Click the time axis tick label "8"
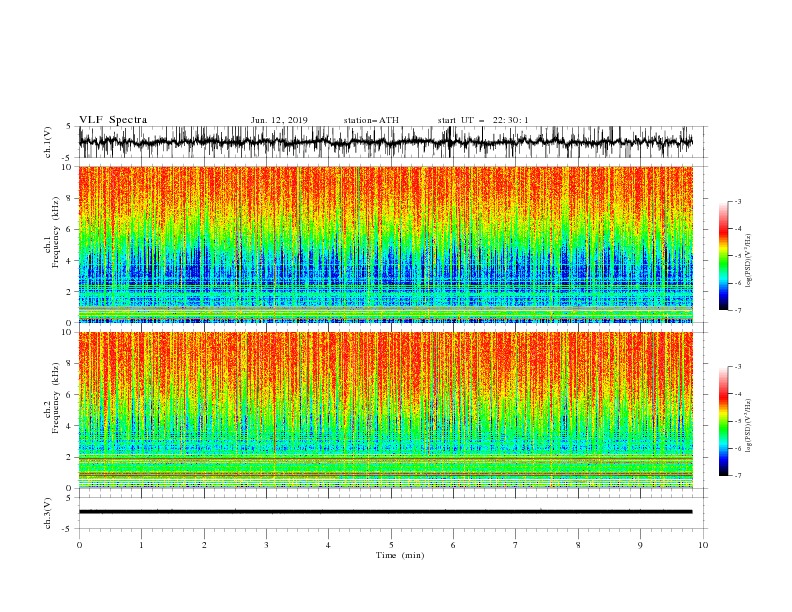Screen dimensions: 792x612 (x=578, y=545)
